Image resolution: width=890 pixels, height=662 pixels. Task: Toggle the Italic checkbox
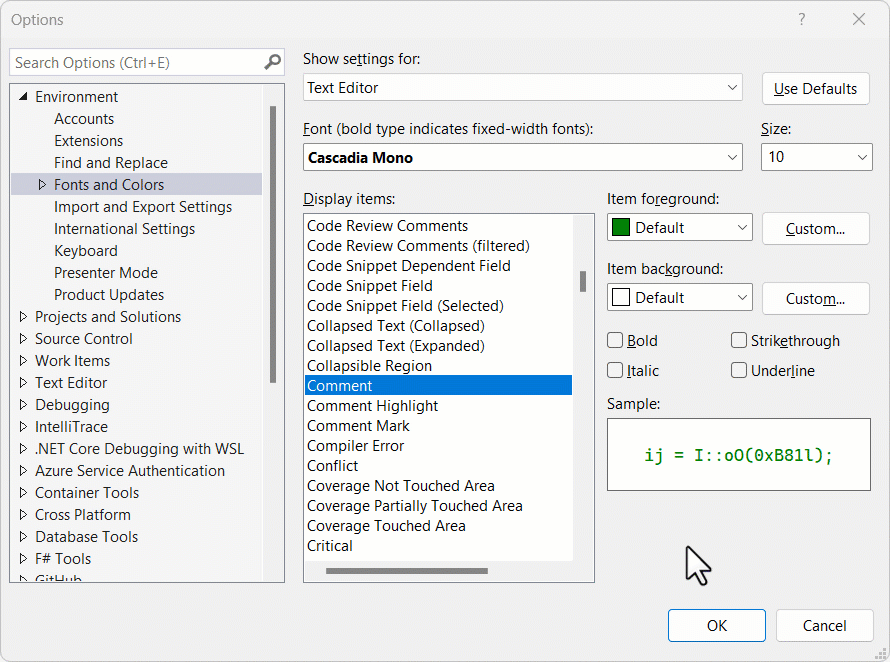(614, 371)
